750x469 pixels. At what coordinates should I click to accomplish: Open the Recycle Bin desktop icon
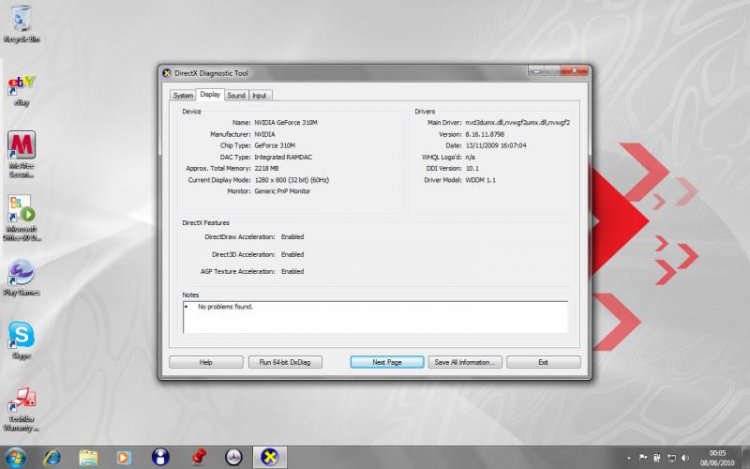click(20, 20)
